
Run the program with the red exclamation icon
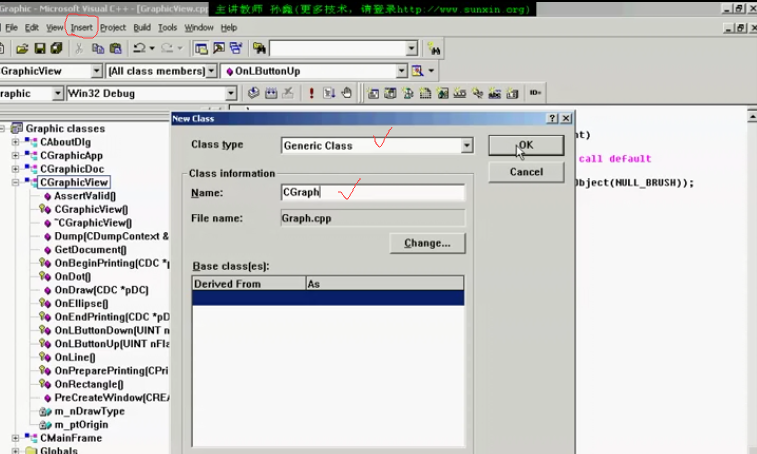(x=311, y=93)
